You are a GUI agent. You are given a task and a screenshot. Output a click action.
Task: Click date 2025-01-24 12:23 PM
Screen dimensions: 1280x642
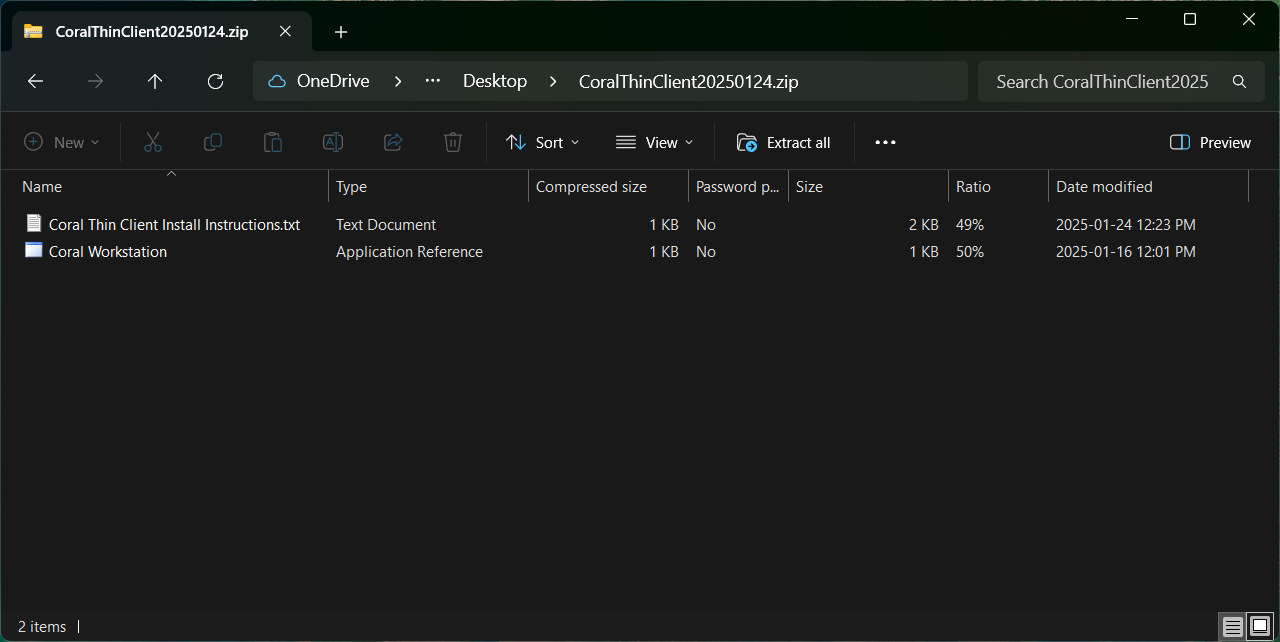(x=1126, y=225)
